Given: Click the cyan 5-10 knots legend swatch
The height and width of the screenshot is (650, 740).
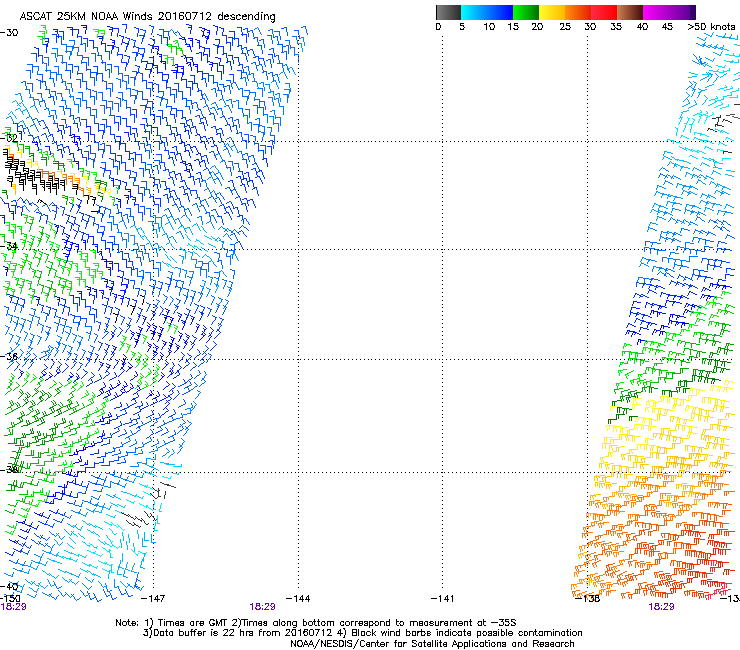Looking at the screenshot, I should (x=474, y=12).
